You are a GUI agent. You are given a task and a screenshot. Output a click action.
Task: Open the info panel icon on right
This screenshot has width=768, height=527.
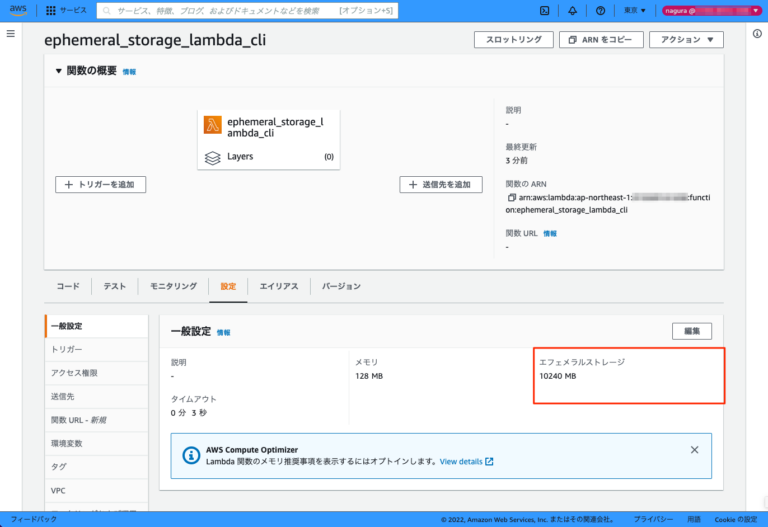757,34
